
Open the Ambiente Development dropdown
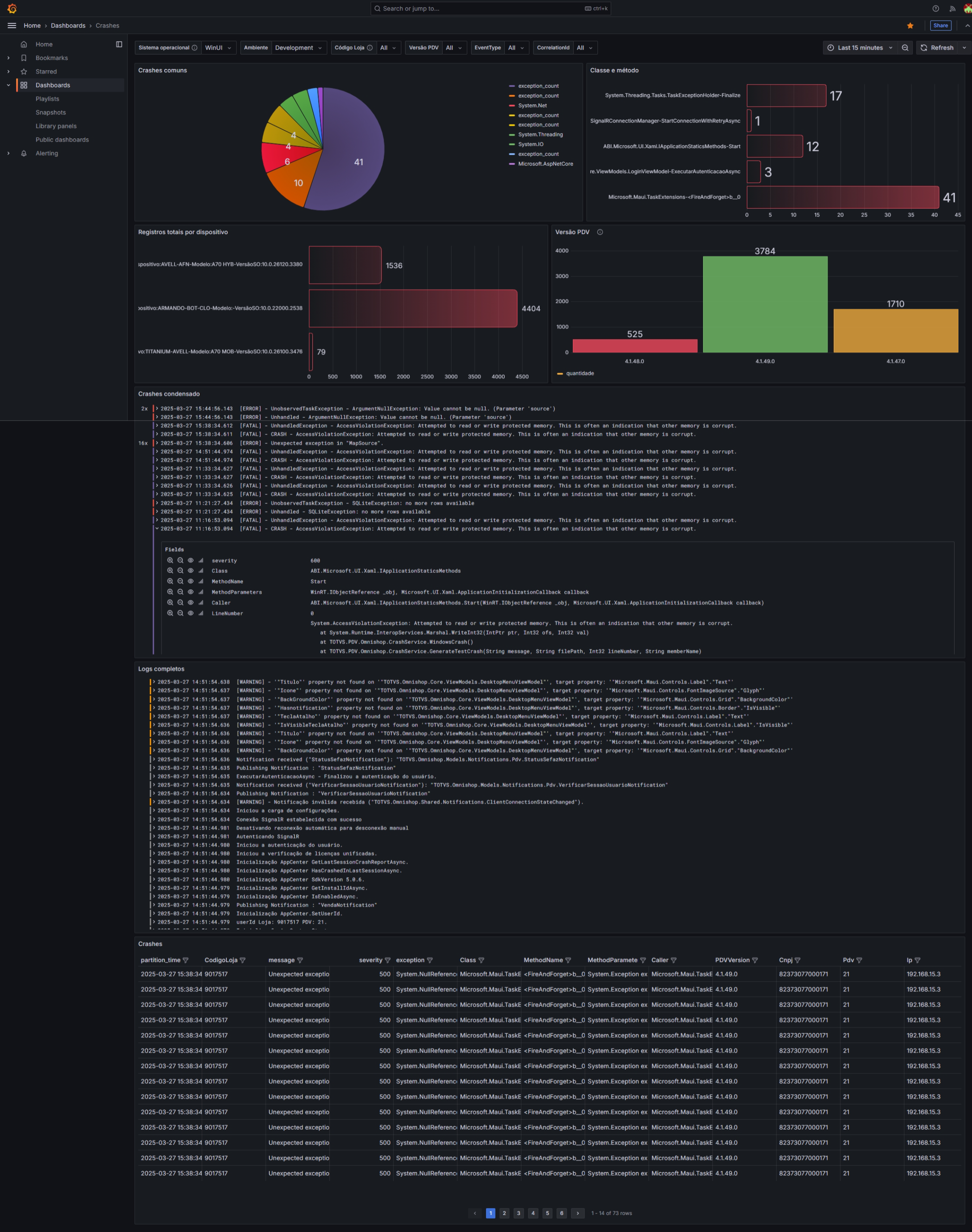click(x=298, y=48)
